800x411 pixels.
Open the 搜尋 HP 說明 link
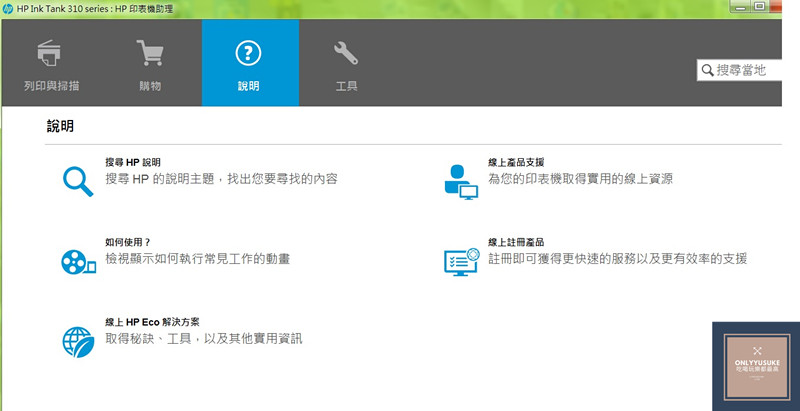click(x=133, y=162)
